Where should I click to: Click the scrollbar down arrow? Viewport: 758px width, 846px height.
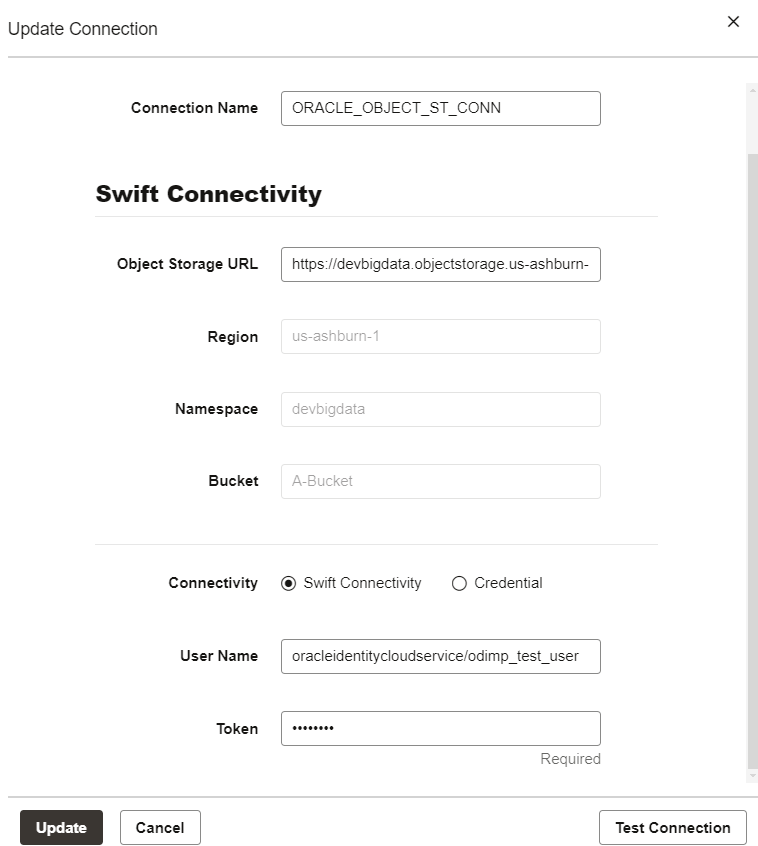coord(752,777)
